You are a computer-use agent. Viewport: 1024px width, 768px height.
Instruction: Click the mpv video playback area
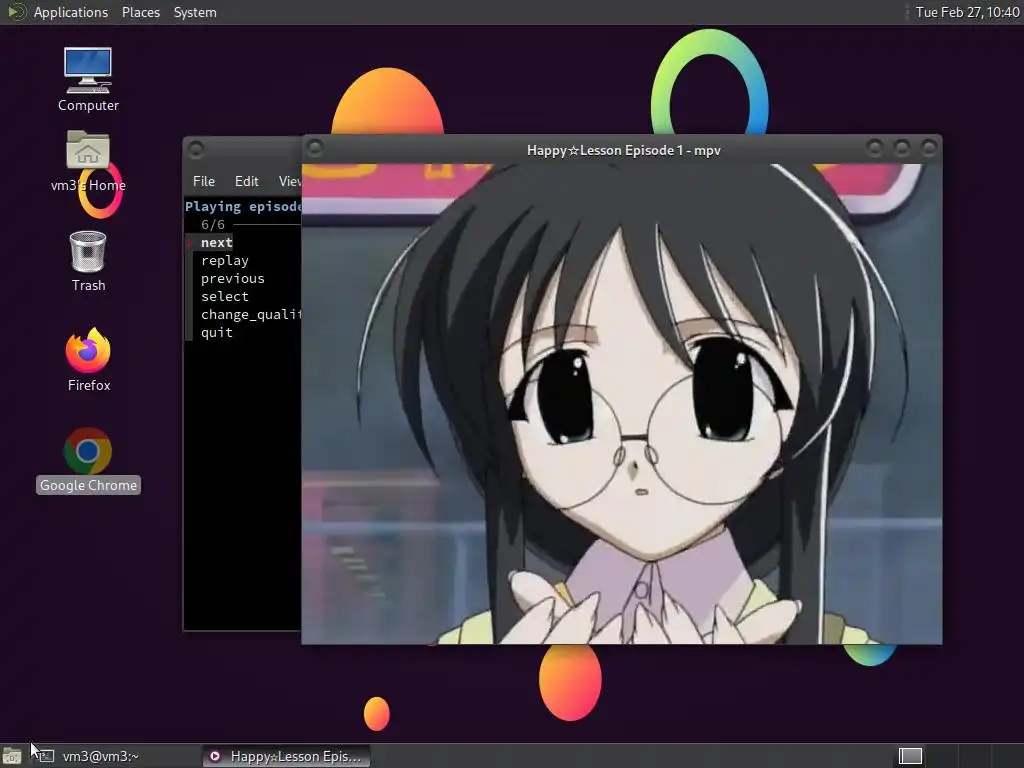pyautogui.click(x=622, y=404)
